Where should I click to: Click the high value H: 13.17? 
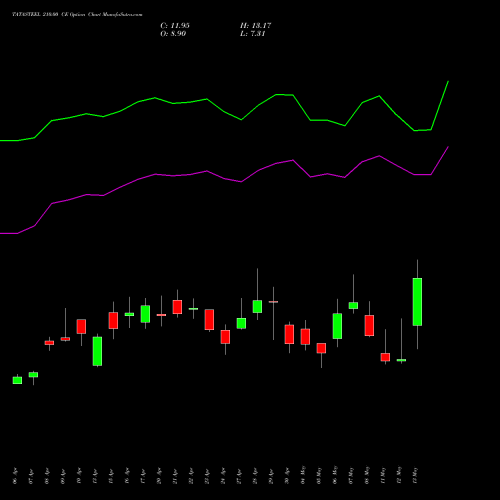pos(255,26)
